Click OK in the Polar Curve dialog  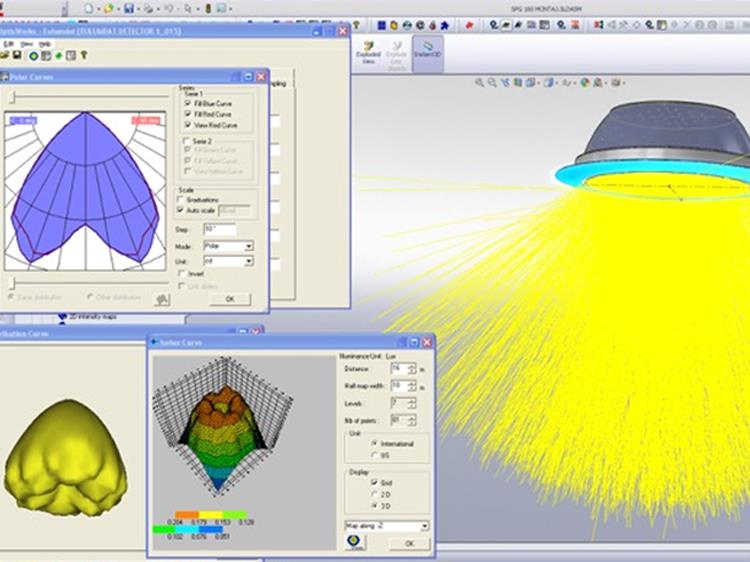(230, 298)
